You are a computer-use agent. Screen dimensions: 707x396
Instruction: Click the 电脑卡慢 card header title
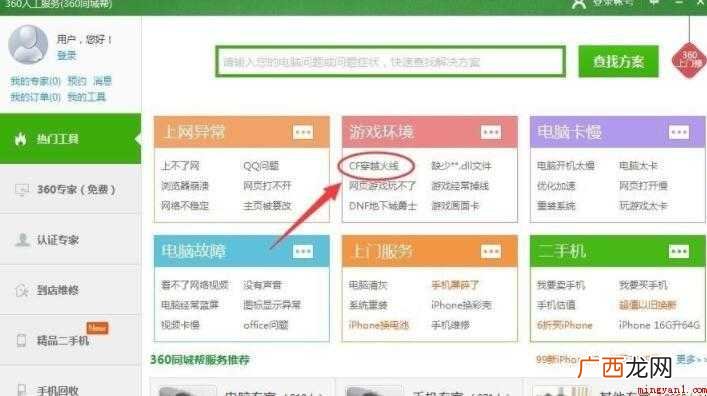coord(569,132)
